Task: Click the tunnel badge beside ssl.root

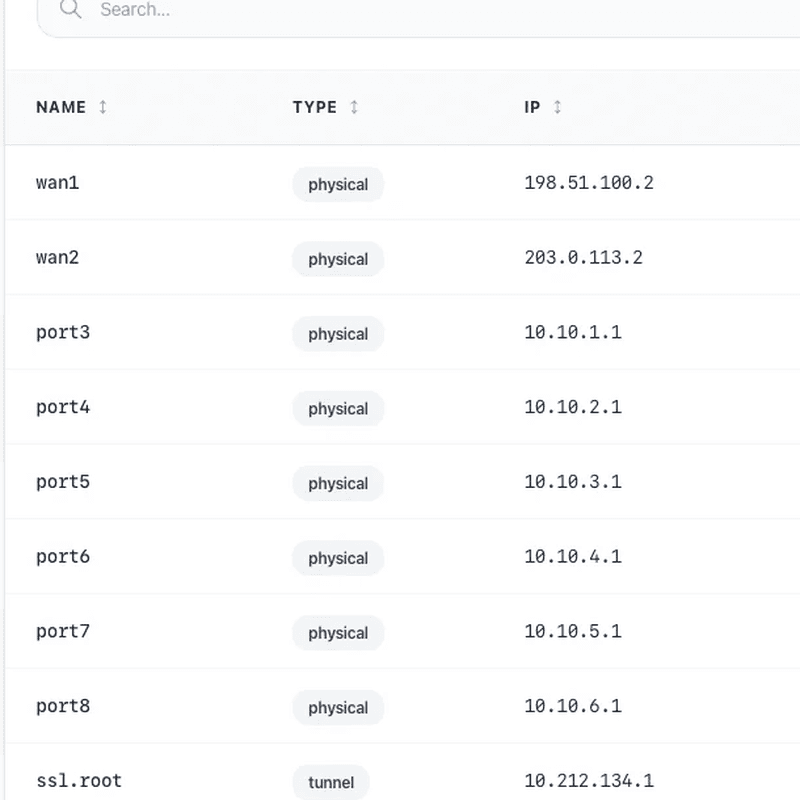Action: coord(330,782)
